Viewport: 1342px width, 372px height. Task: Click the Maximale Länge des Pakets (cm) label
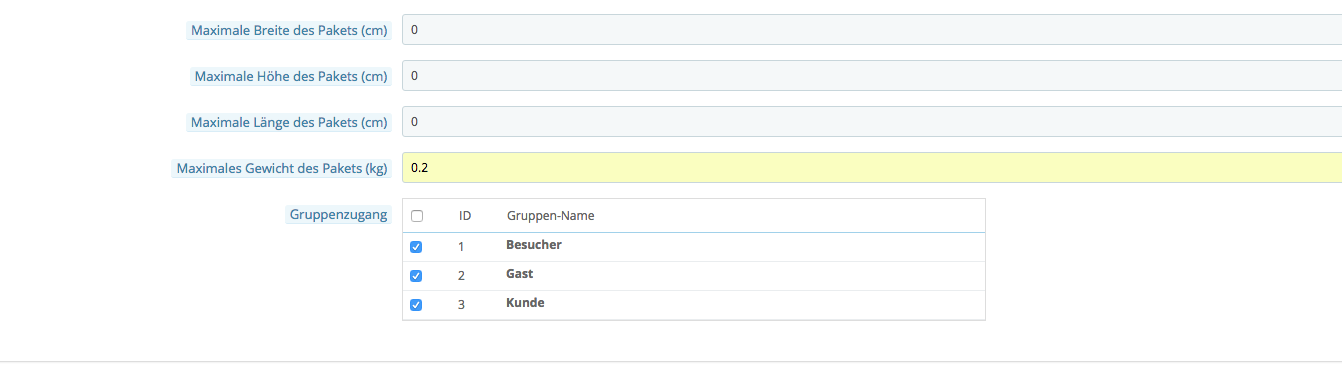tap(289, 122)
